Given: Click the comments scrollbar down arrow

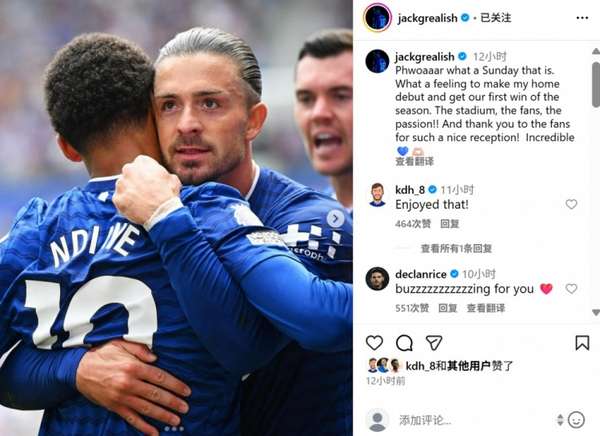Looking at the screenshot, I should click(595, 312).
